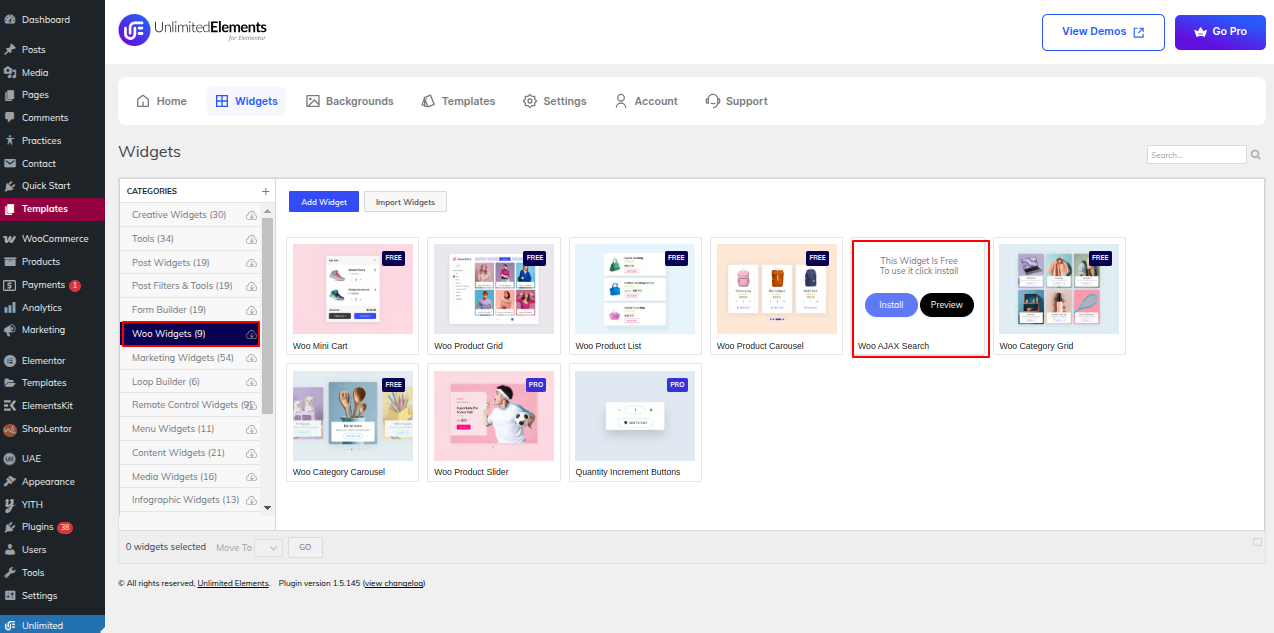The image size is (1274, 633).
Task: Preview the Woo AJAX Search widget
Action: point(947,305)
